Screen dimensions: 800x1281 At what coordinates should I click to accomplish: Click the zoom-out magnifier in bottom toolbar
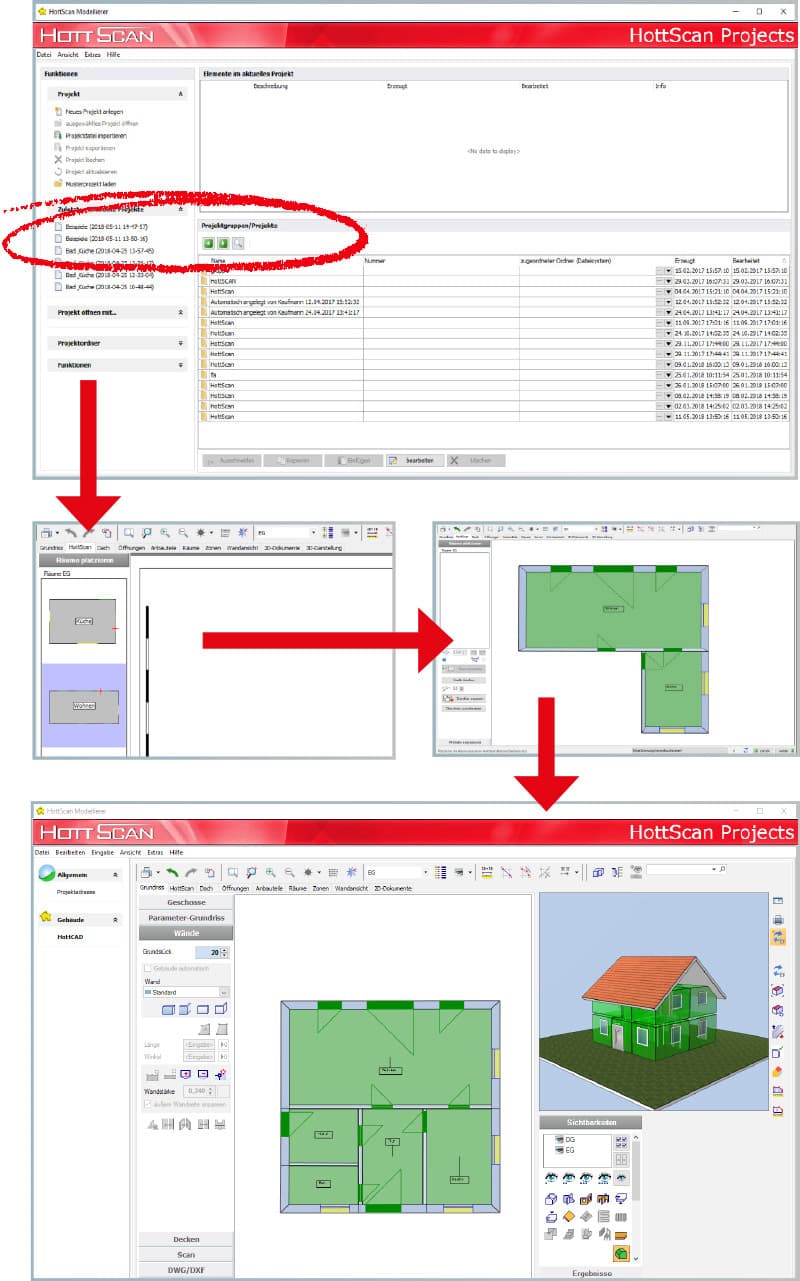click(x=288, y=872)
